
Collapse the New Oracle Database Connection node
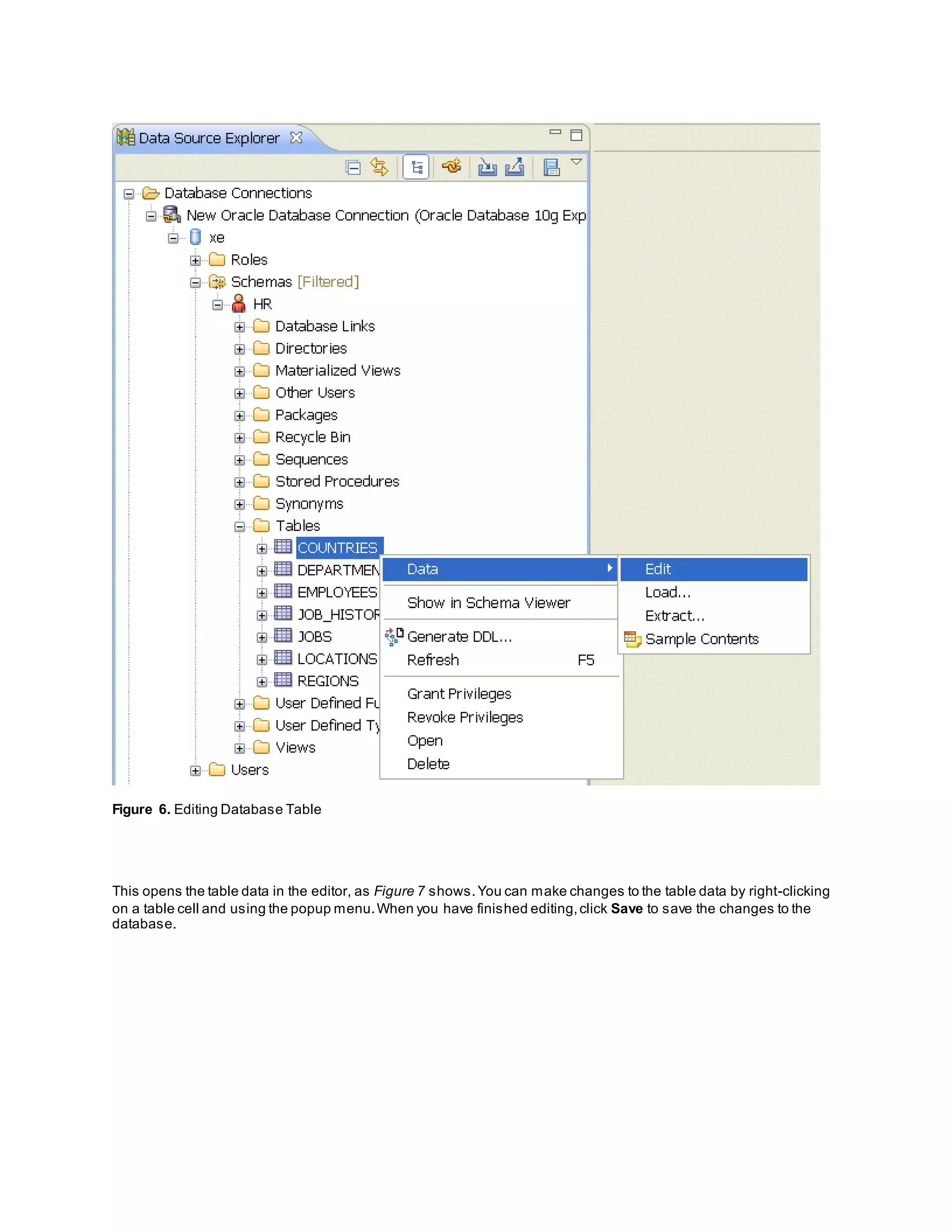[151, 217]
